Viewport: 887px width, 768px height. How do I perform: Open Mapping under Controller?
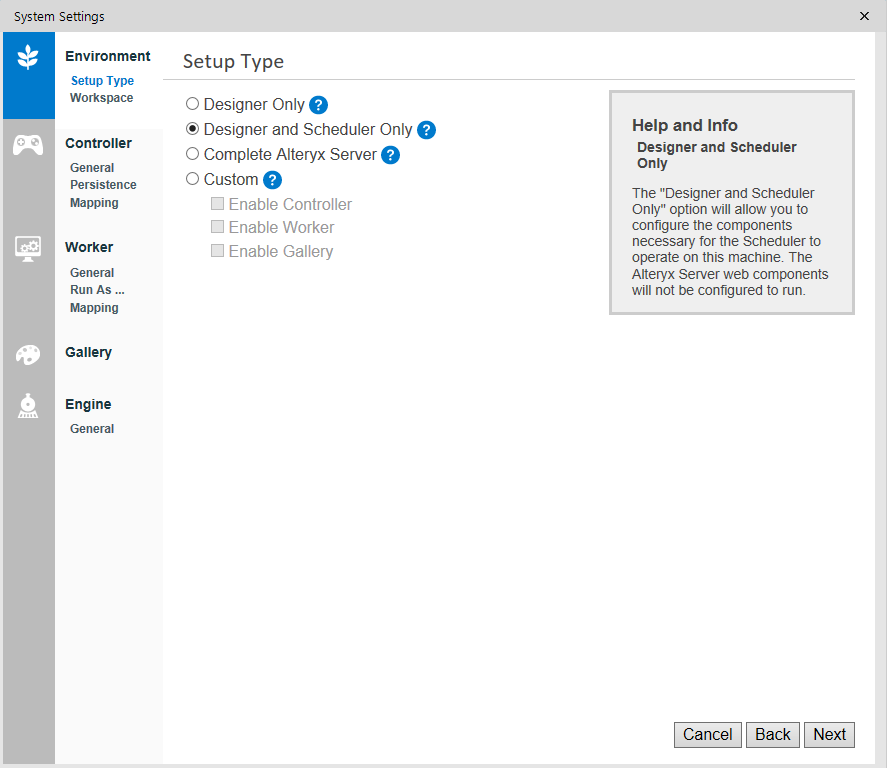94,203
